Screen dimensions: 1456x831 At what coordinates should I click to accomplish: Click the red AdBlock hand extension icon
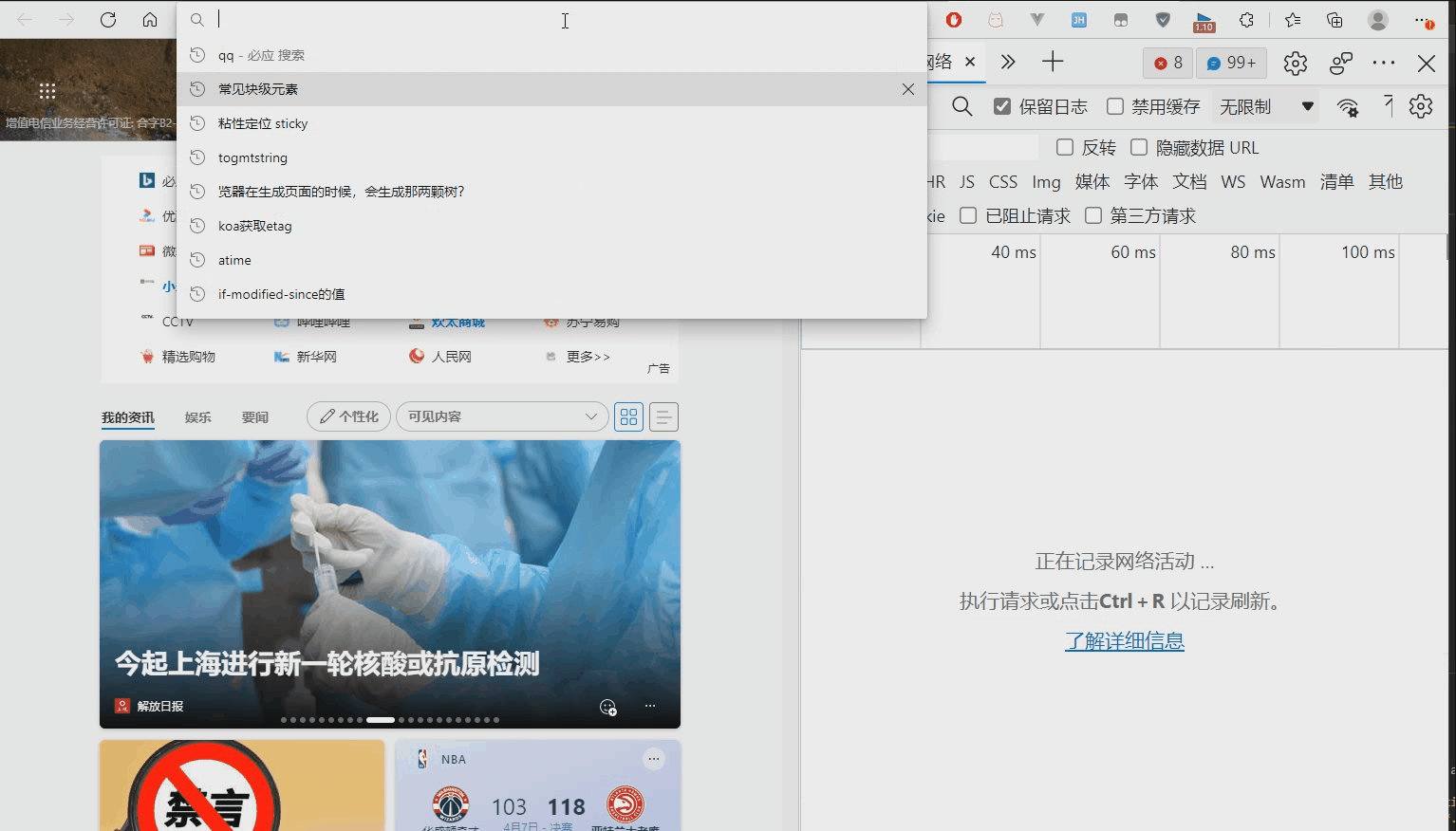(x=954, y=20)
